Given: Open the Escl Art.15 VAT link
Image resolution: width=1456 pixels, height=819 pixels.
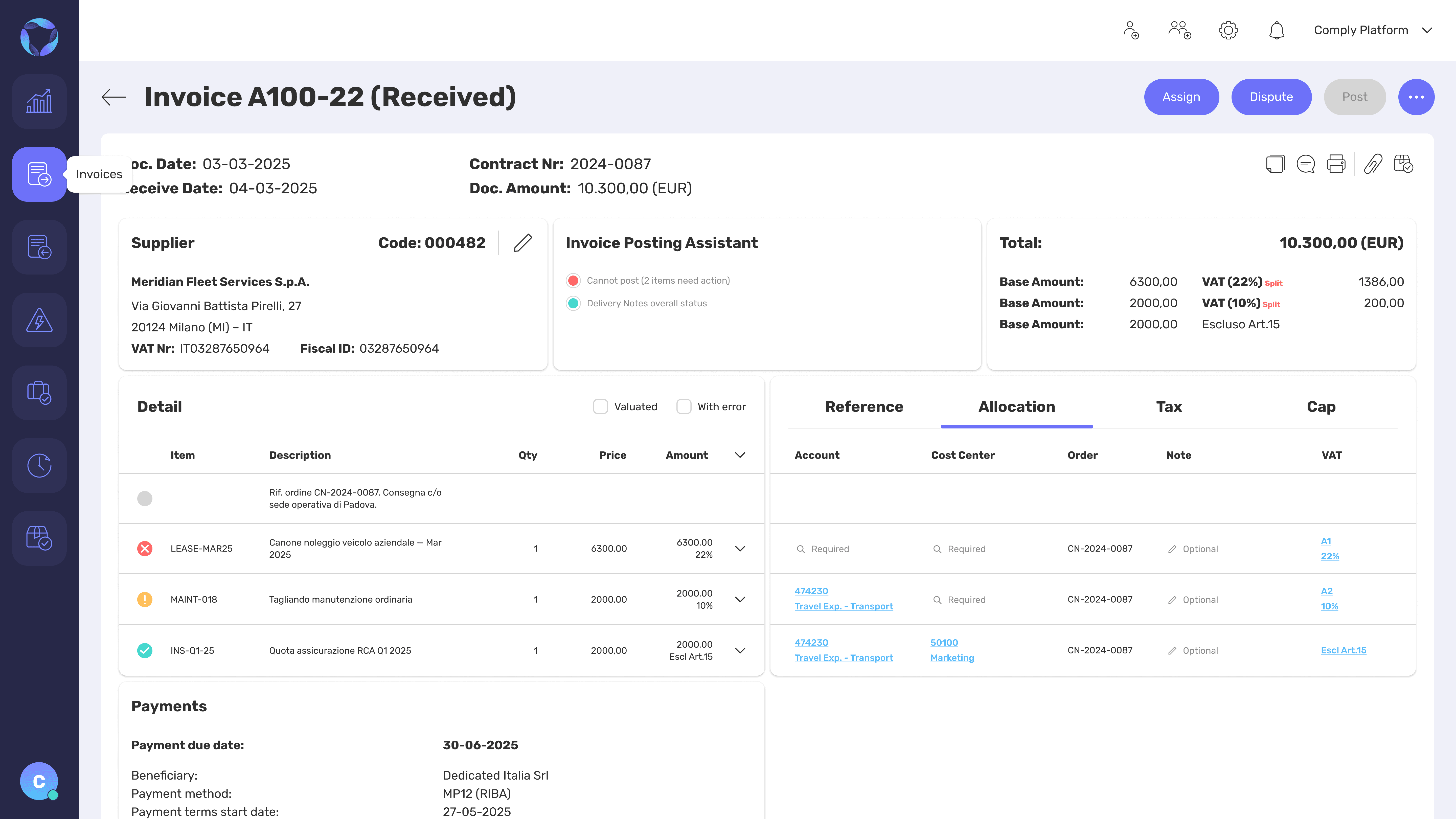Looking at the screenshot, I should [x=1344, y=651].
